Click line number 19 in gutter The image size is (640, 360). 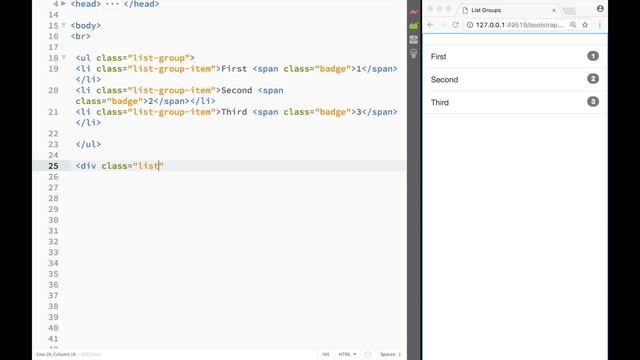(53, 69)
